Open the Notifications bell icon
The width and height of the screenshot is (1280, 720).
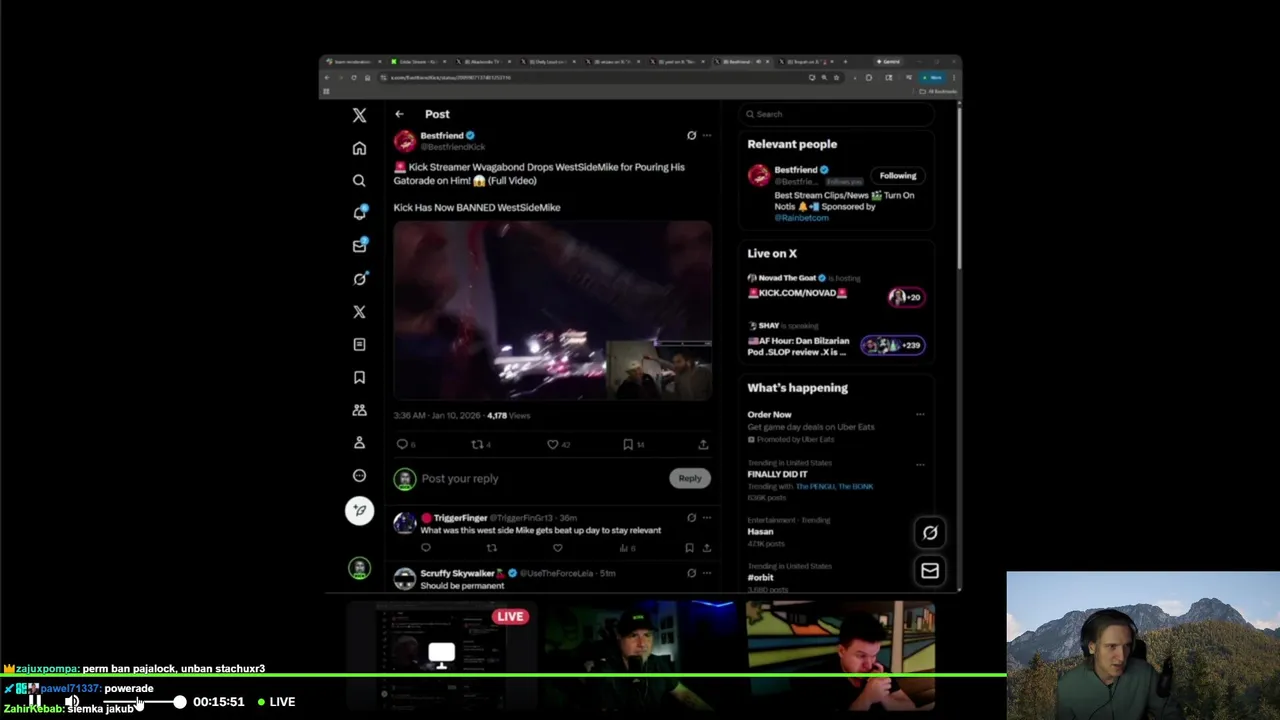[x=359, y=213]
